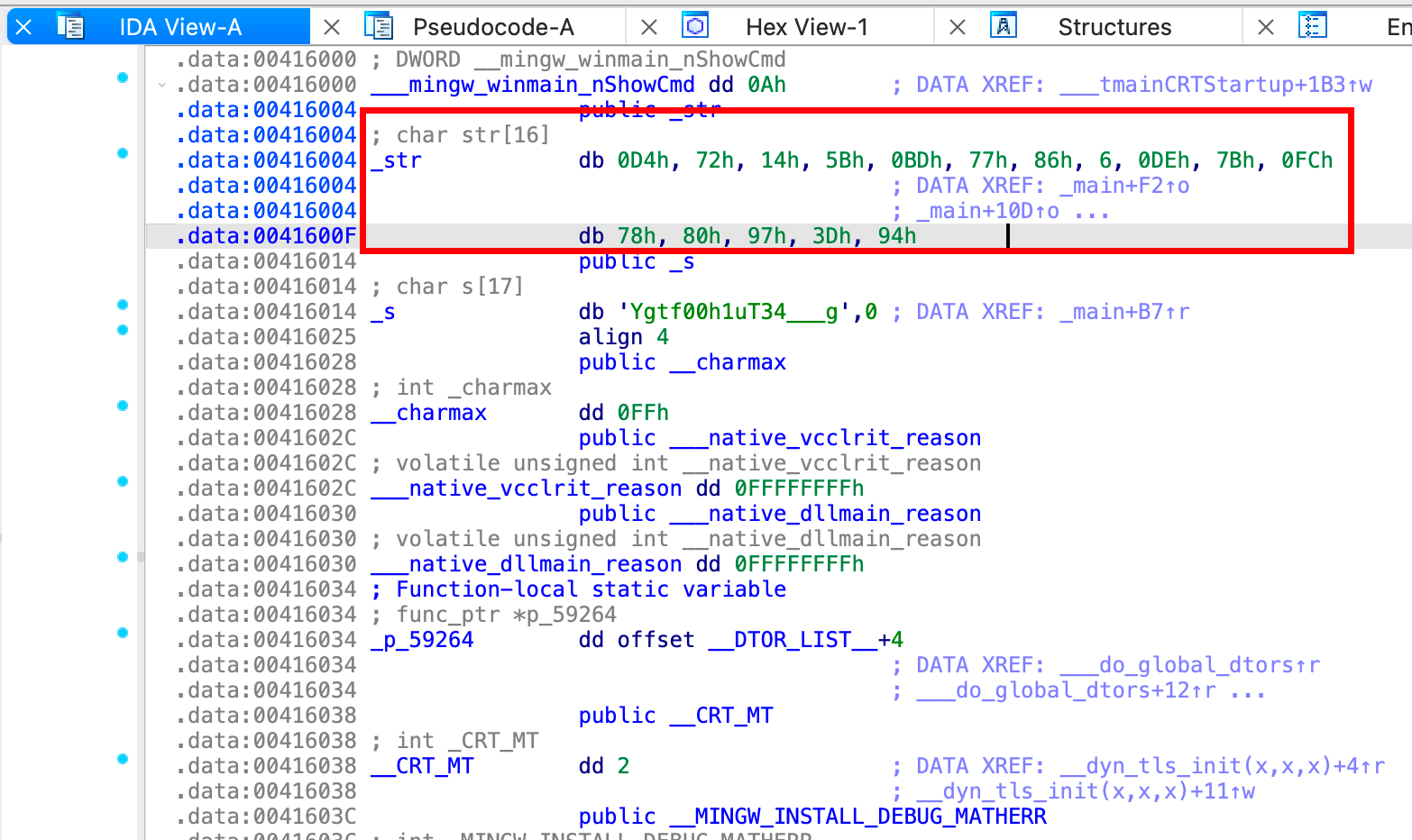Screen dimensions: 1412x840
Task: Click the Structures tab icon
Action: pyautogui.click(x=1004, y=26)
